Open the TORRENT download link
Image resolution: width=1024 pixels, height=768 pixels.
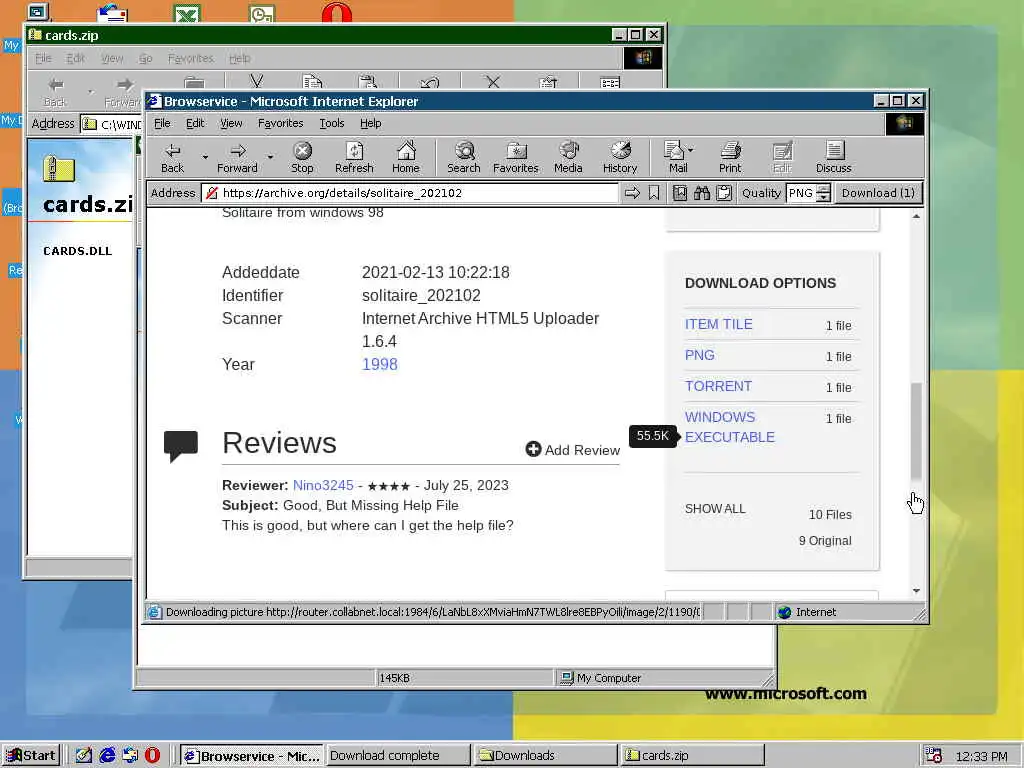coord(718,386)
